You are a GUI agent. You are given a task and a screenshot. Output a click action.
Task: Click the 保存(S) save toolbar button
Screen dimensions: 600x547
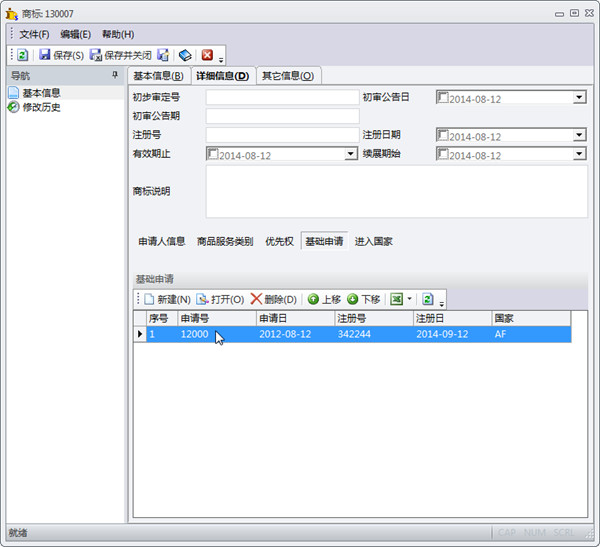click(x=62, y=55)
